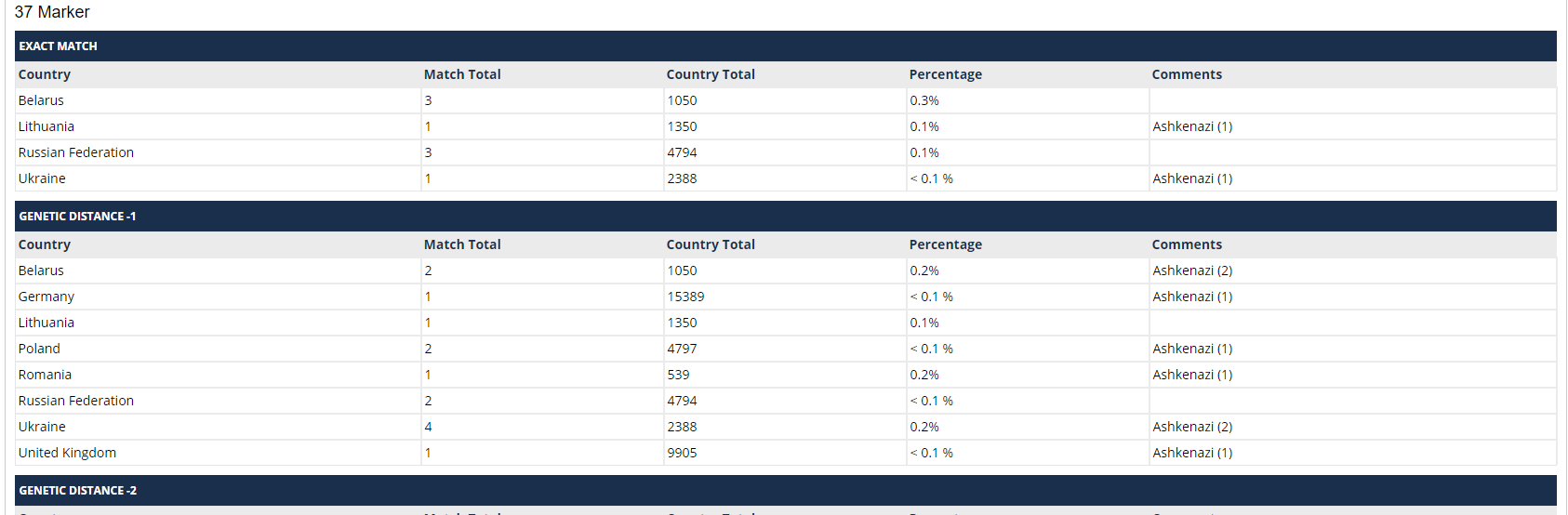
Task: Click Percentage header in Genetic Distance -1 table
Action: [946, 244]
